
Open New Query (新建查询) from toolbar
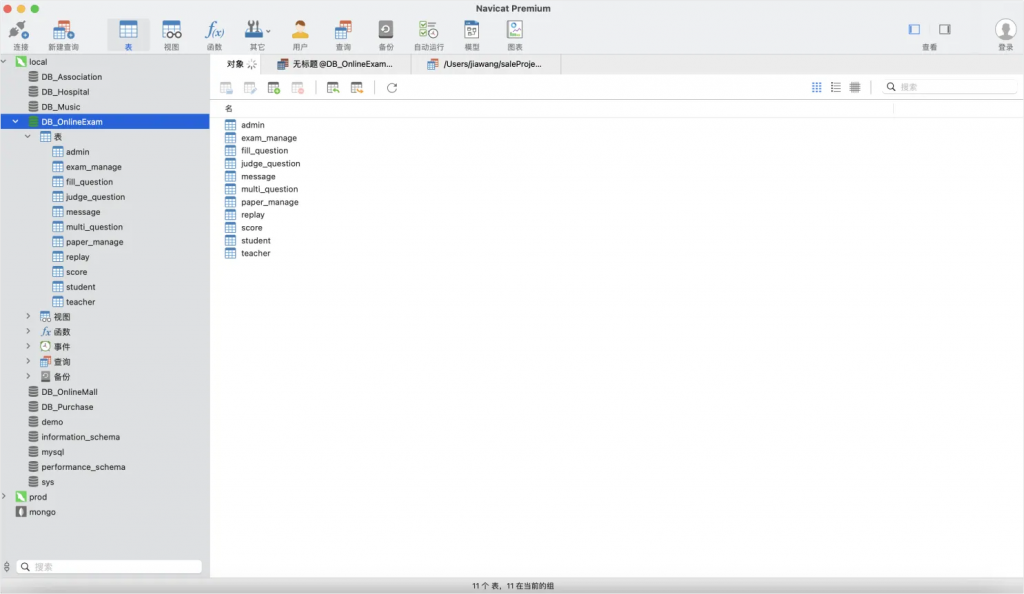63,34
